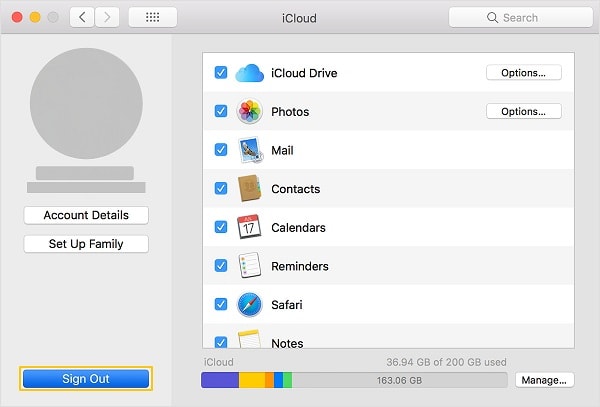Click the Calendars icon
This screenshot has width=600, height=407.
coord(249,227)
